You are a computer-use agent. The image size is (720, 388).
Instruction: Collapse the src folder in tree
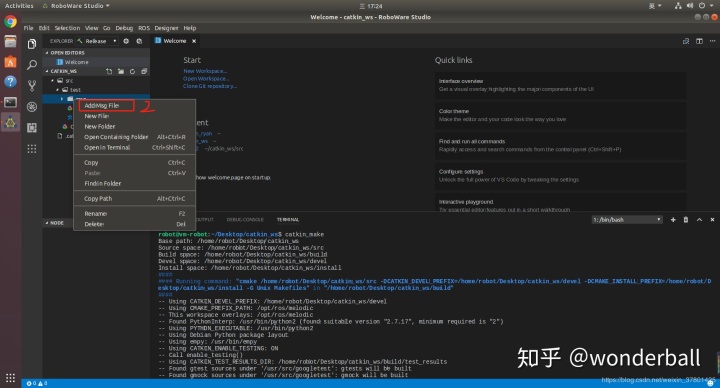pos(53,80)
